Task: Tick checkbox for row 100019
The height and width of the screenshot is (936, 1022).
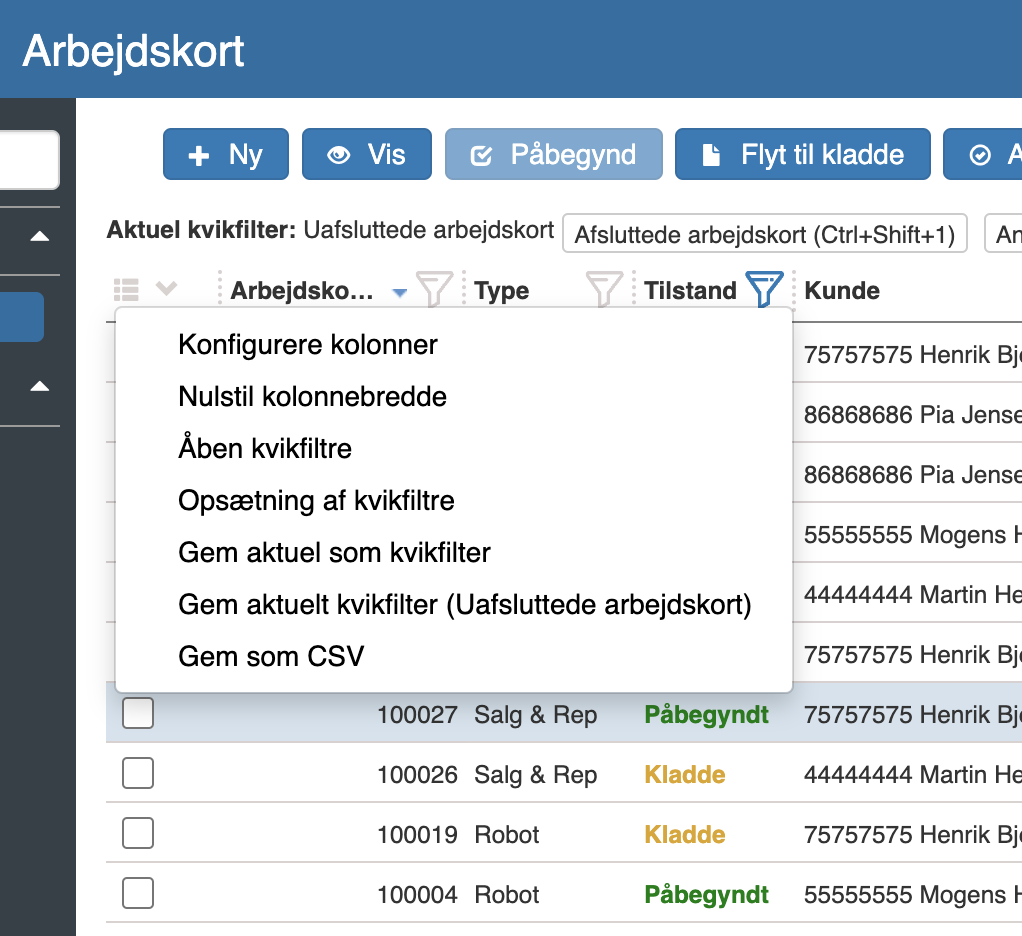Action: point(138,833)
